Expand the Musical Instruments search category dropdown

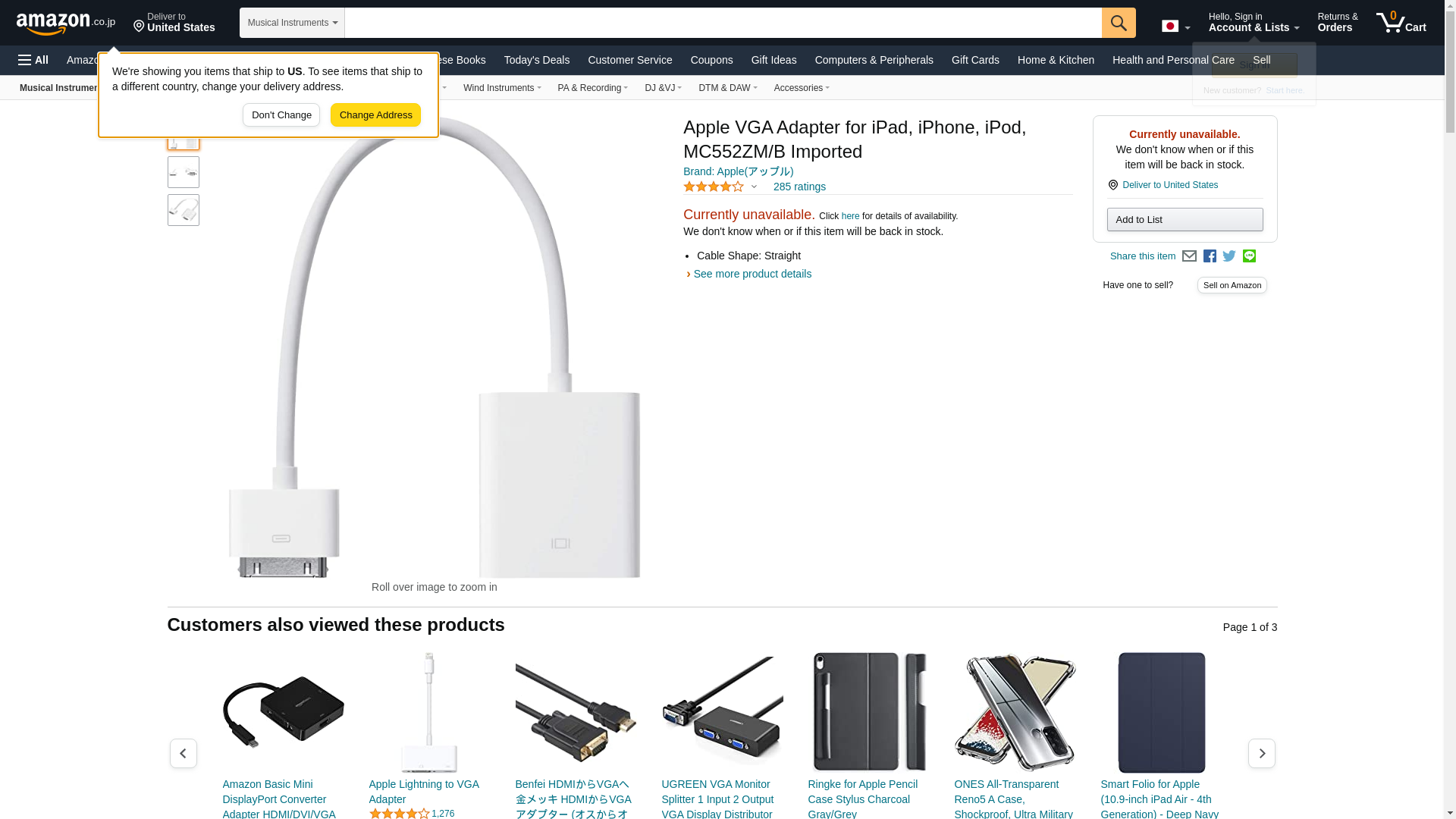click(x=292, y=23)
